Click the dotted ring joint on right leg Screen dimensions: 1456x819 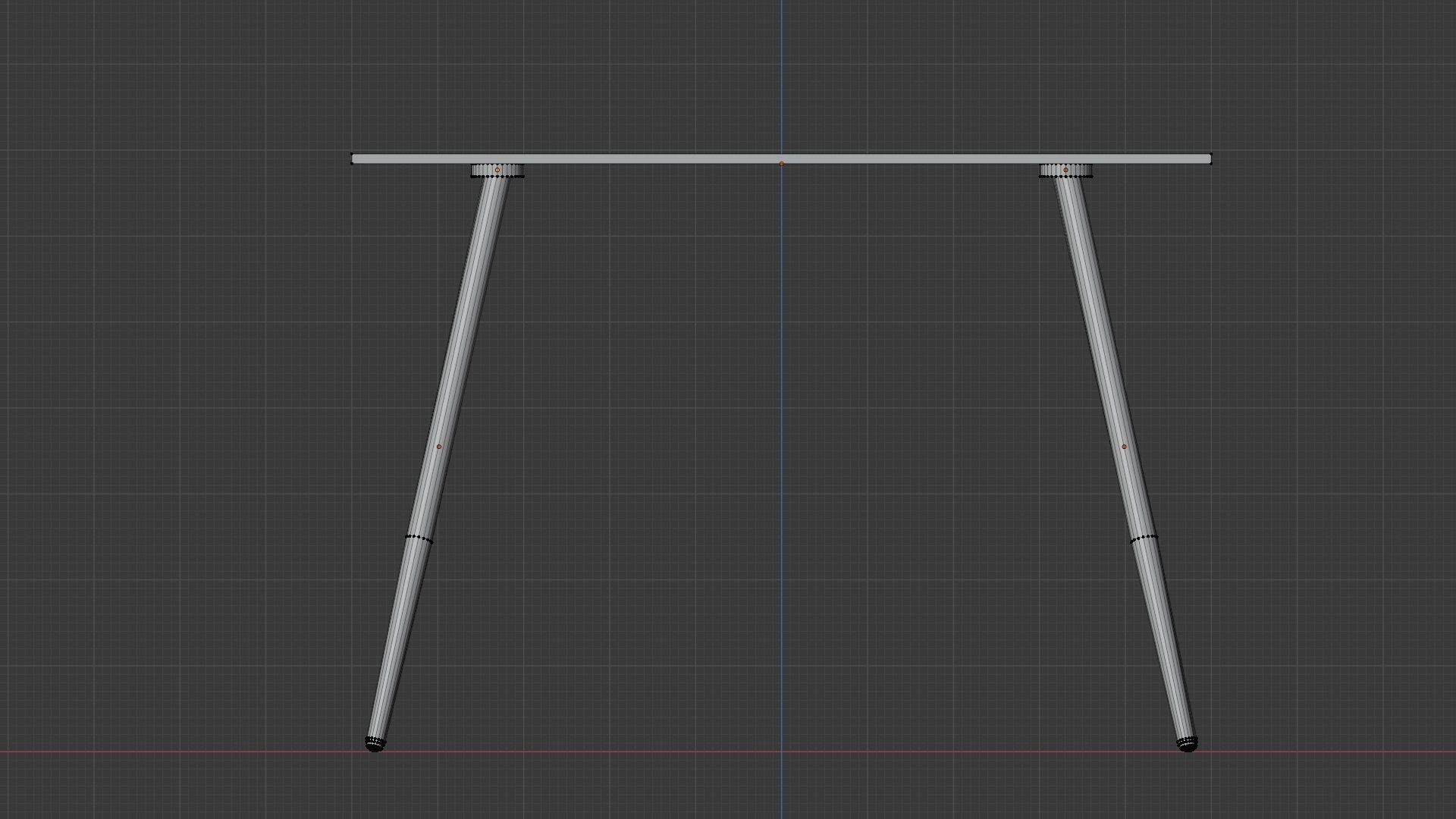(1144, 539)
